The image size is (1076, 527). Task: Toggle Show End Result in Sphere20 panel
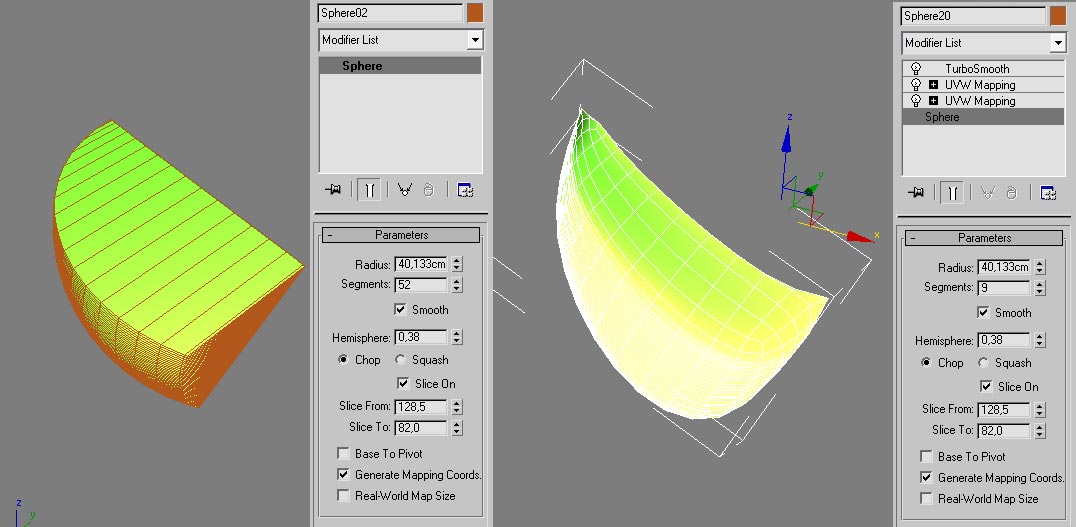pyautogui.click(x=952, y=193)
